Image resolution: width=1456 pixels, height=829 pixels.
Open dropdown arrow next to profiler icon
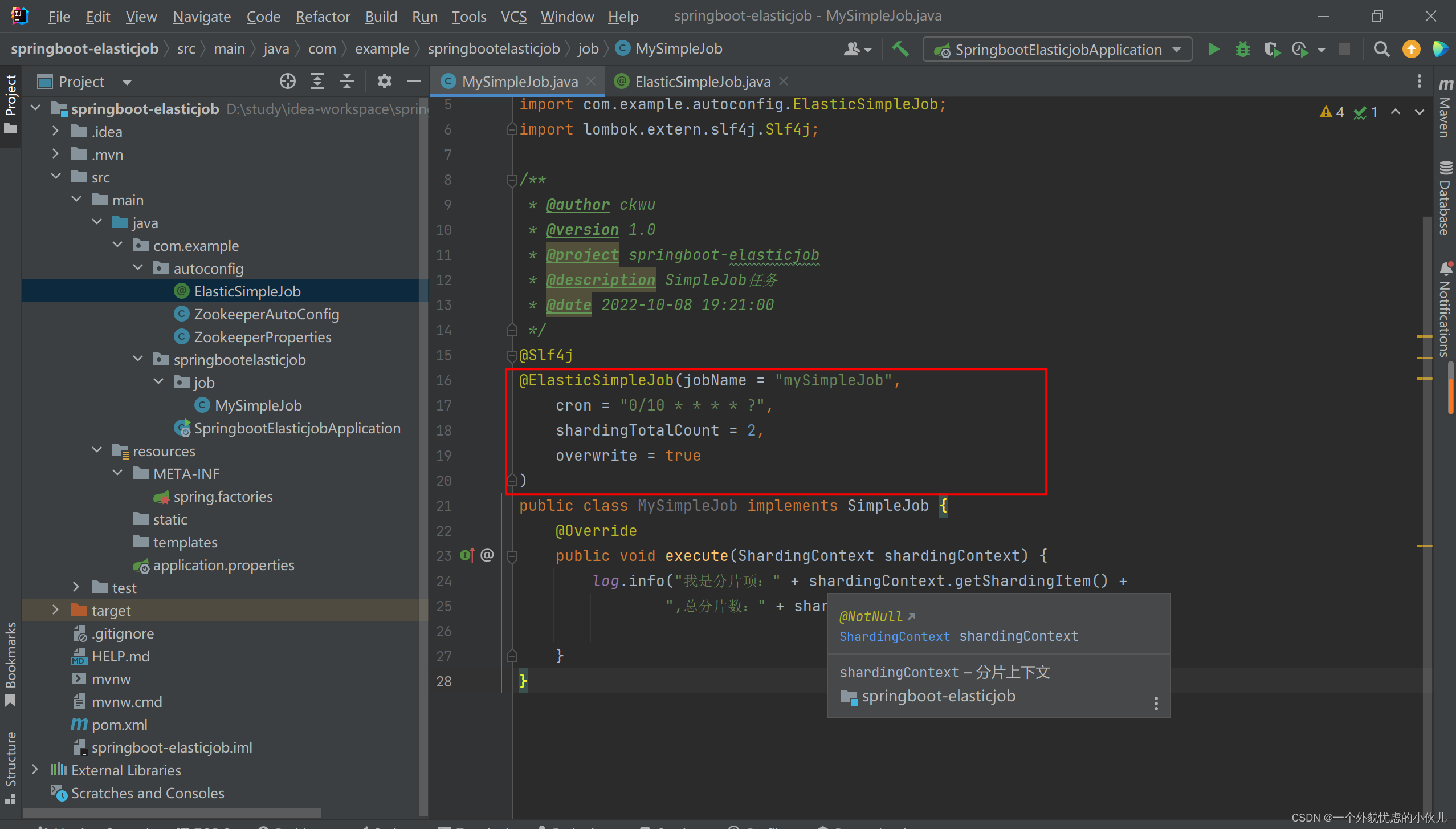tap(1321, 50)
